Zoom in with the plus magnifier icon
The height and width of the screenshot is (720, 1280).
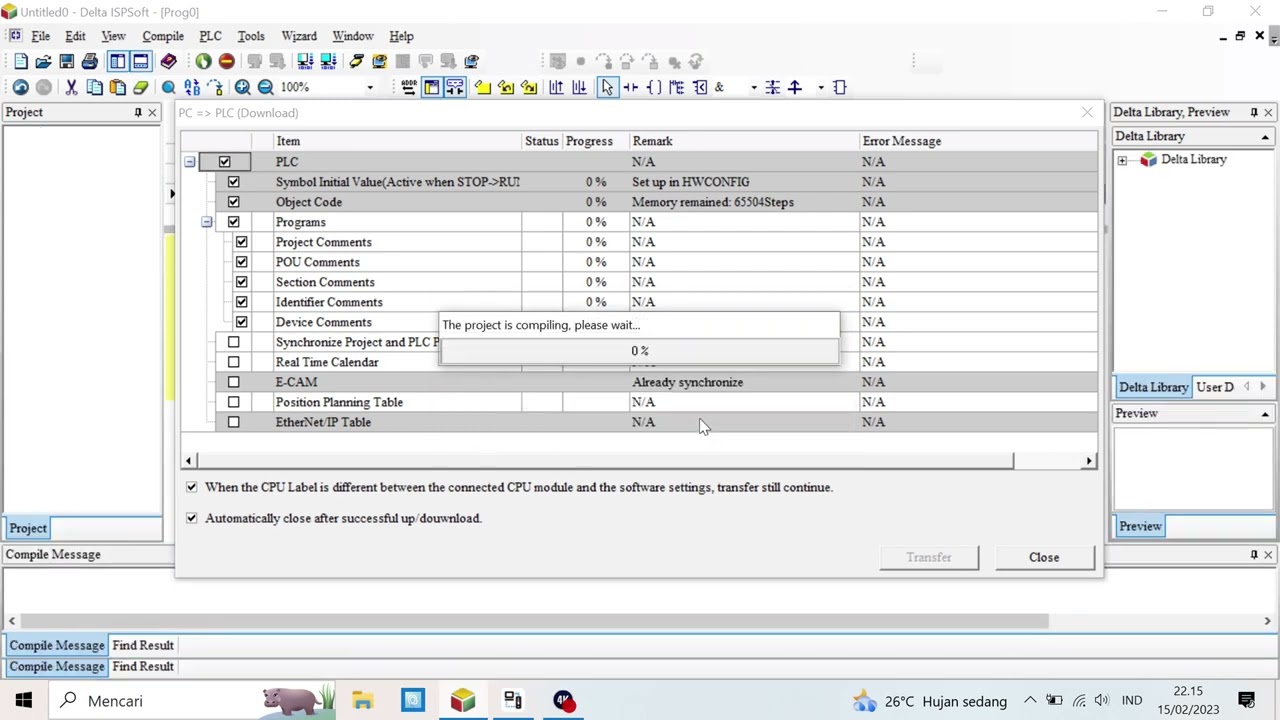(x=242, y=88)
